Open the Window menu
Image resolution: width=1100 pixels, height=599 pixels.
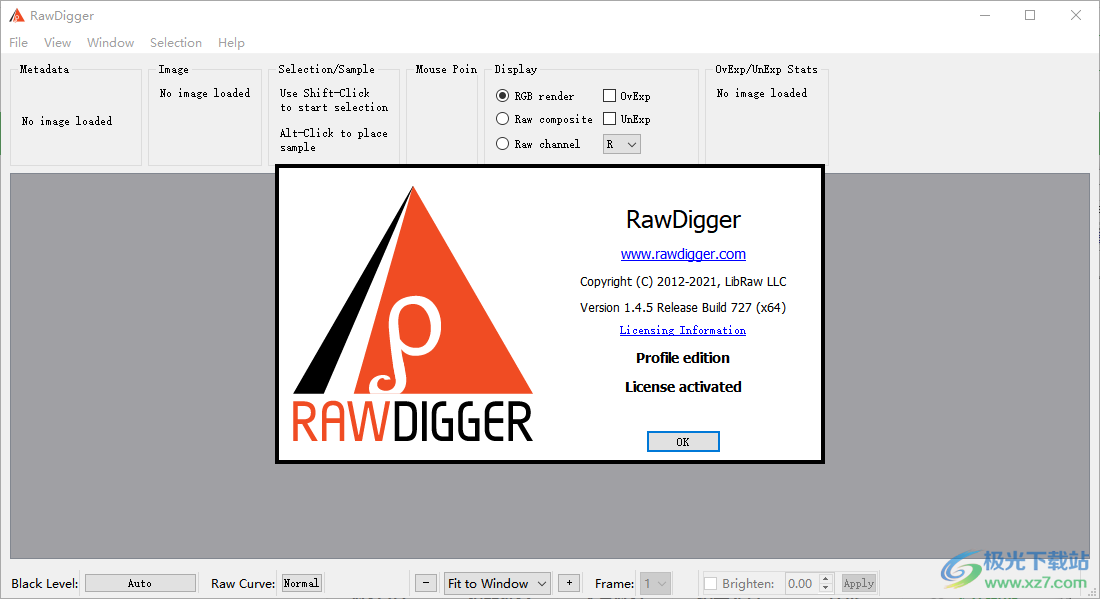110,42
